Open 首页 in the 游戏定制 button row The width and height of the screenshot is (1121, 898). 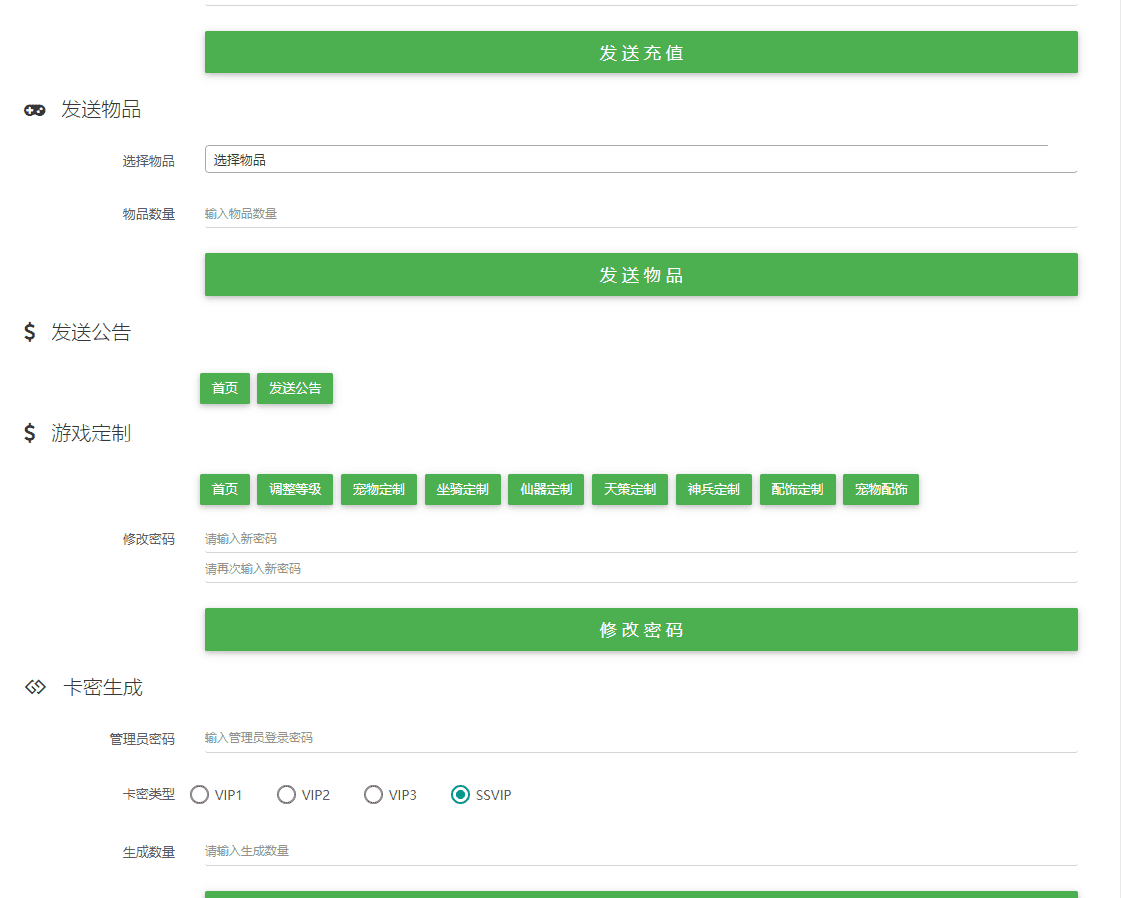pyautogui.click(x=225, y=490)
